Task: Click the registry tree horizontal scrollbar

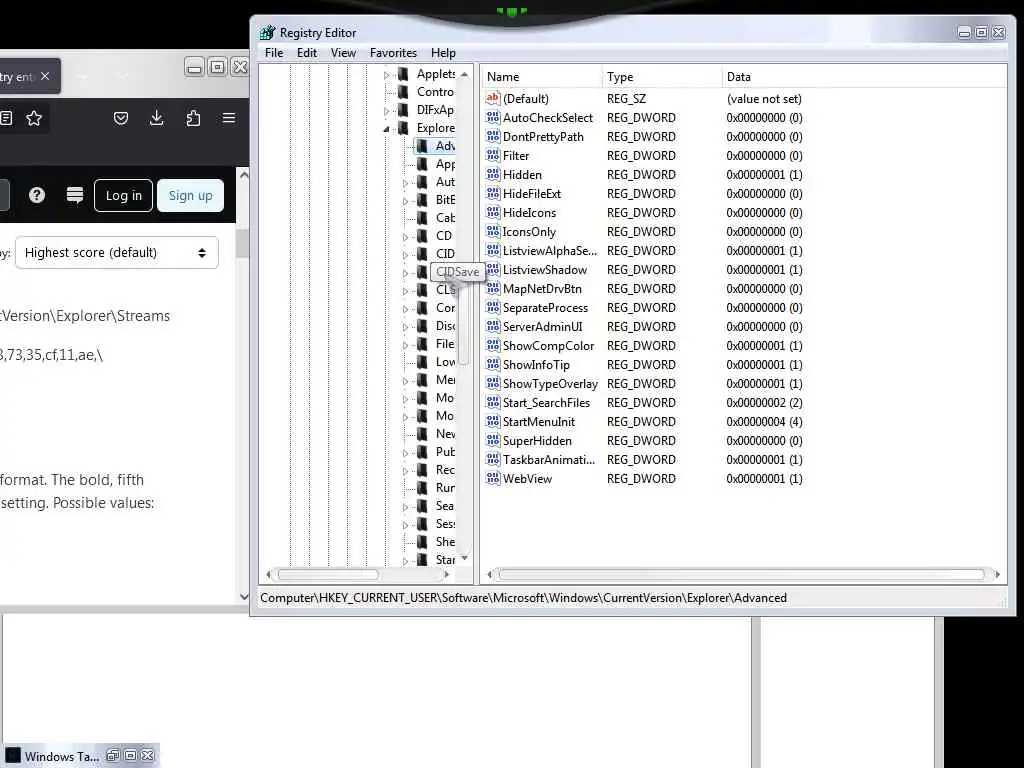Action: tap(328, 575)
